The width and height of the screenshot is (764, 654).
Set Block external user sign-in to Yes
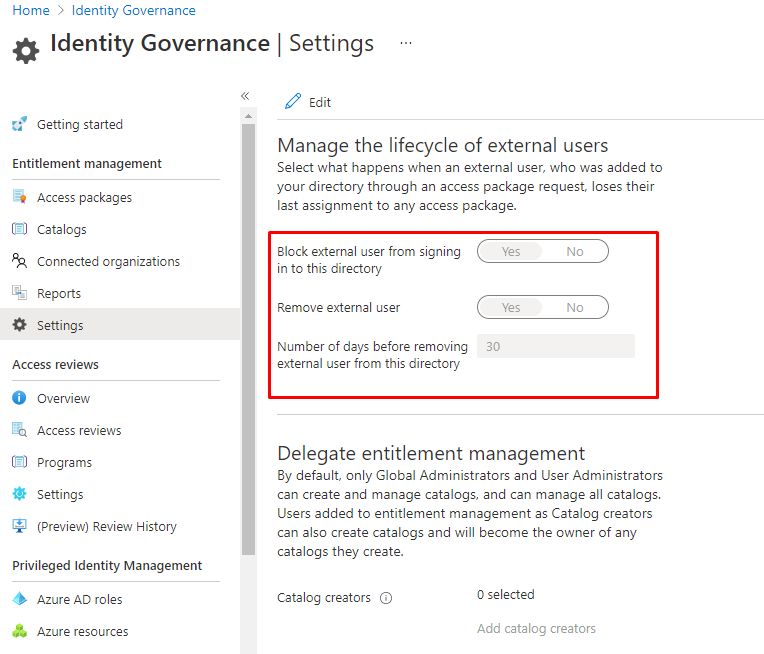(x=510, y=252)
